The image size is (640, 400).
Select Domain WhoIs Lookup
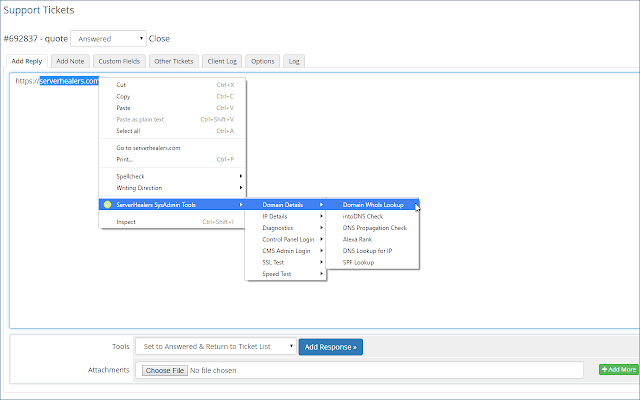(373, 204)
